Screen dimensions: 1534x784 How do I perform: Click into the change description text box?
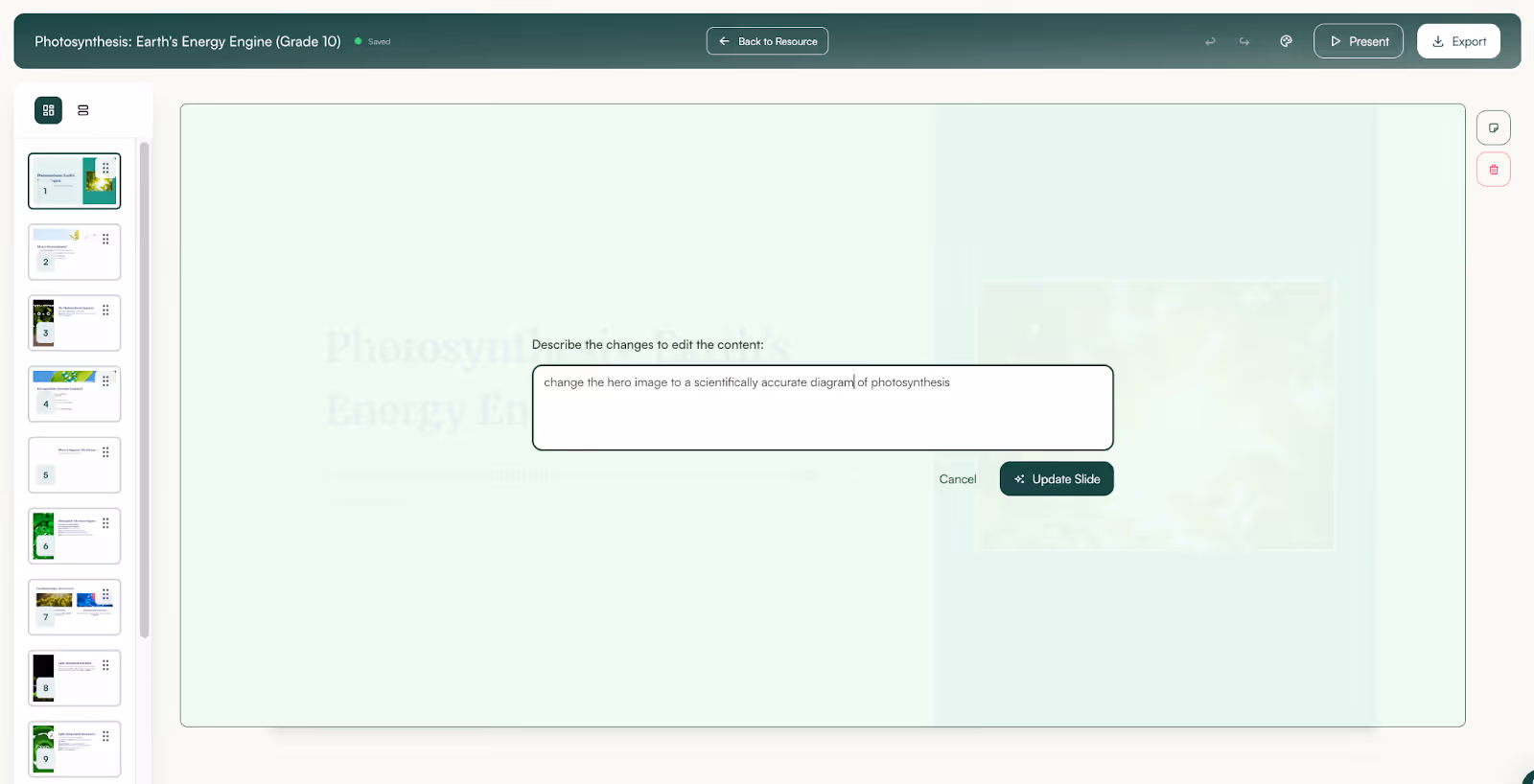(823, 407)
